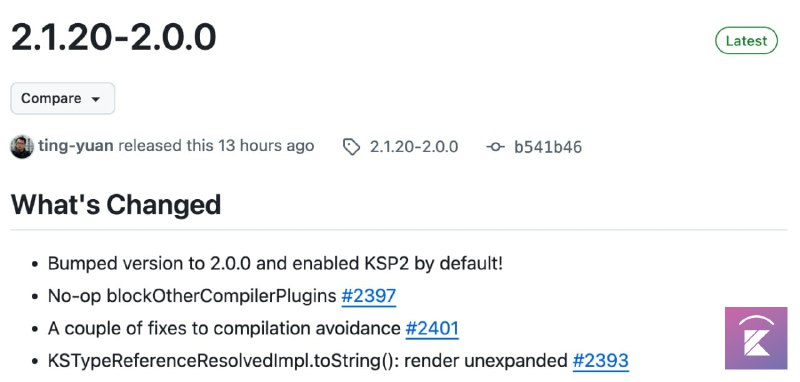Click the caret arrow beside Compare
This screenshot has height=382, width=800.
click(x=95, y=99)
